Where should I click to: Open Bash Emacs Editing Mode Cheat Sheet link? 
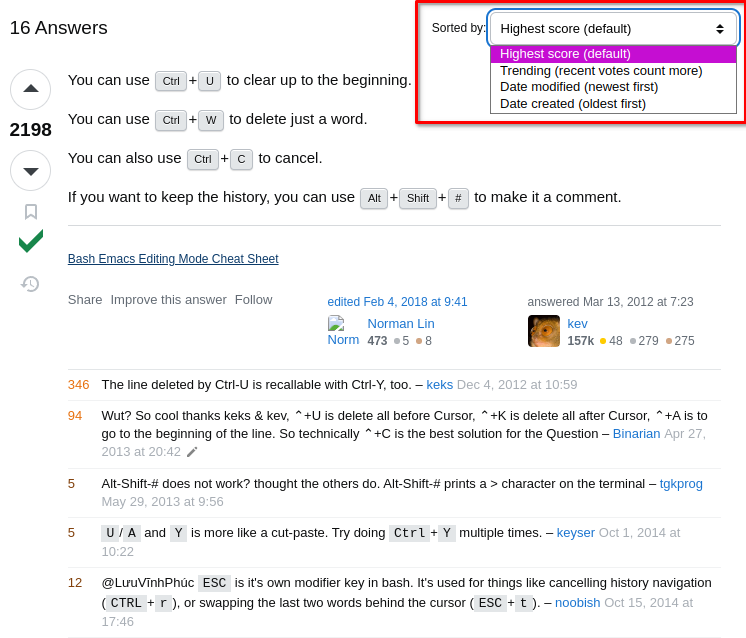[x=173, y=259]
